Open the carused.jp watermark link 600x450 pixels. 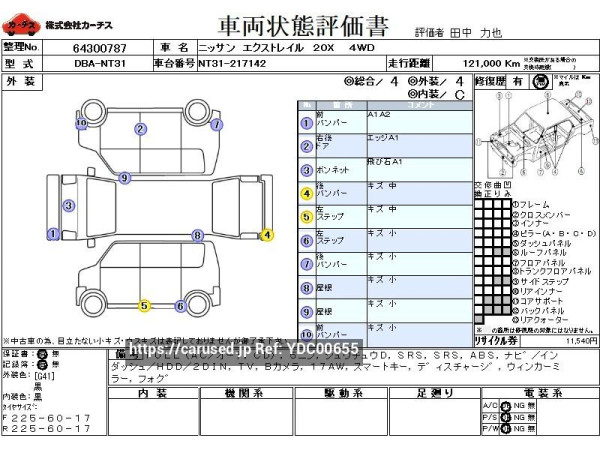[244, 348]
